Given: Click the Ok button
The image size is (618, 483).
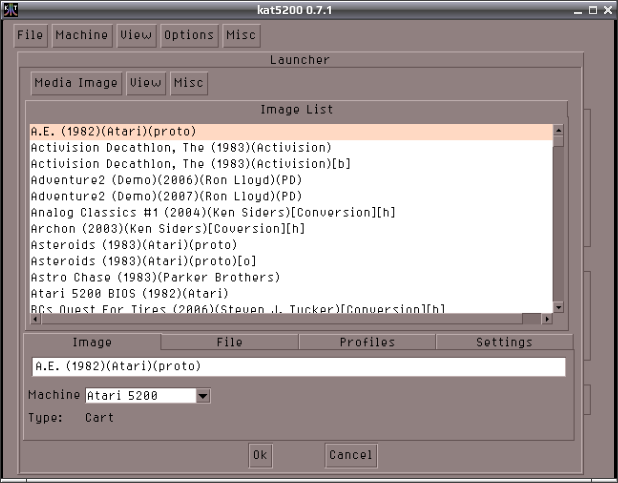Looking at the screenshot, I should point(260,455).
